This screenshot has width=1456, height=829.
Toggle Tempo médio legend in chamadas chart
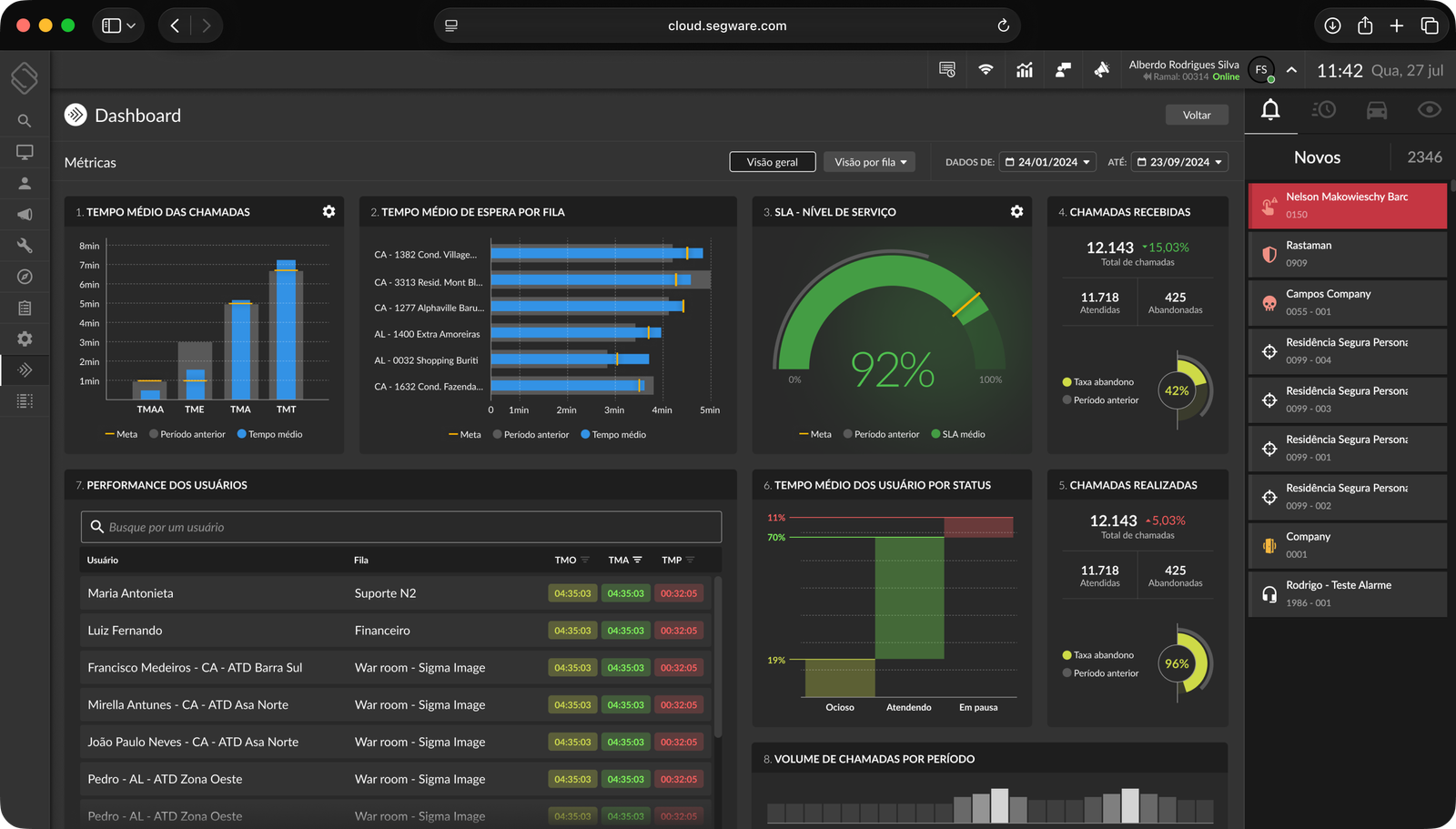[x=270, y=434]
